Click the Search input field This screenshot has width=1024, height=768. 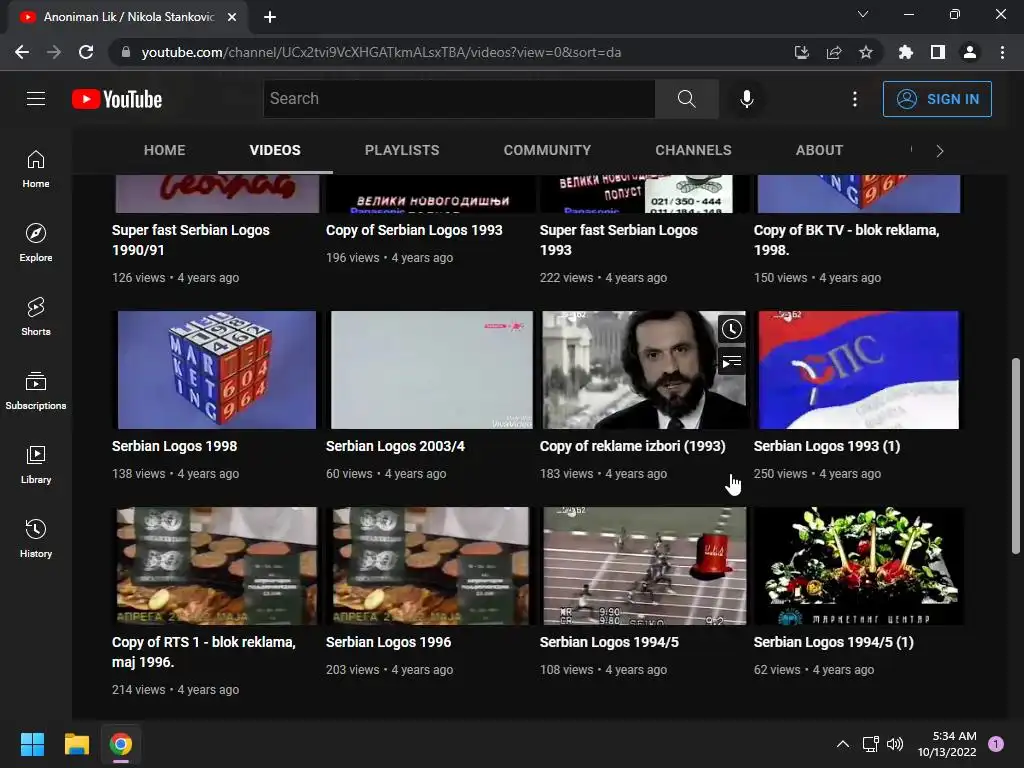pyautogui.click(x=459, y=99)
